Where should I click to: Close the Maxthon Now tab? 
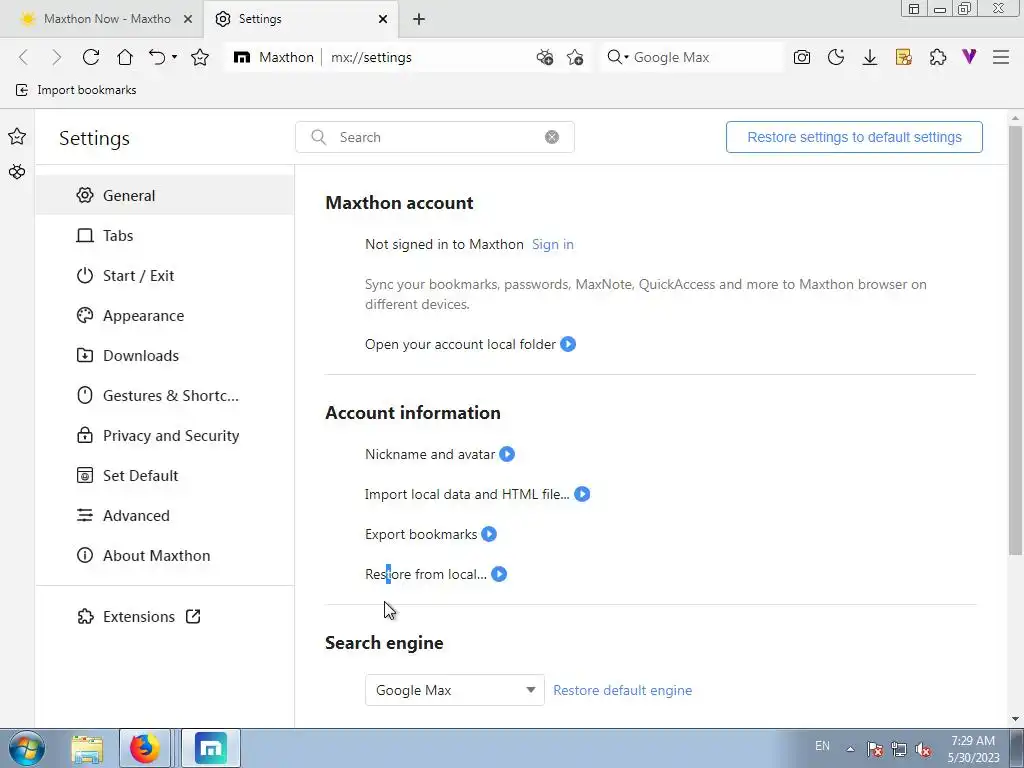pos(188,19)
